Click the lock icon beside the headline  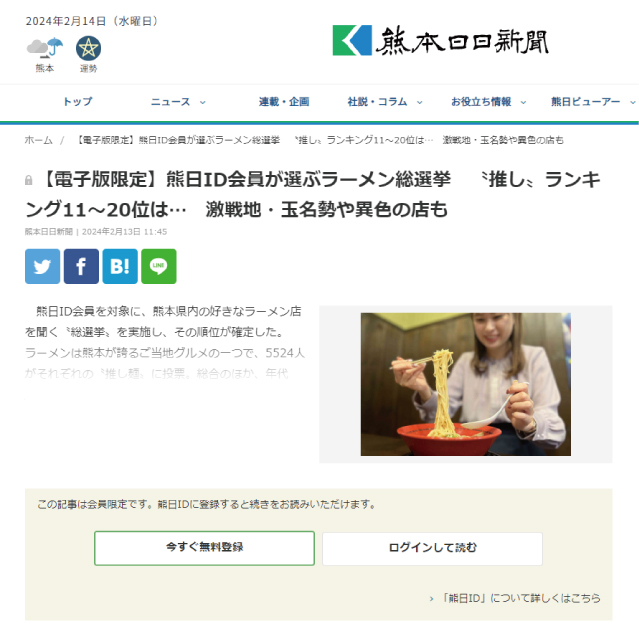click(29, 180)
